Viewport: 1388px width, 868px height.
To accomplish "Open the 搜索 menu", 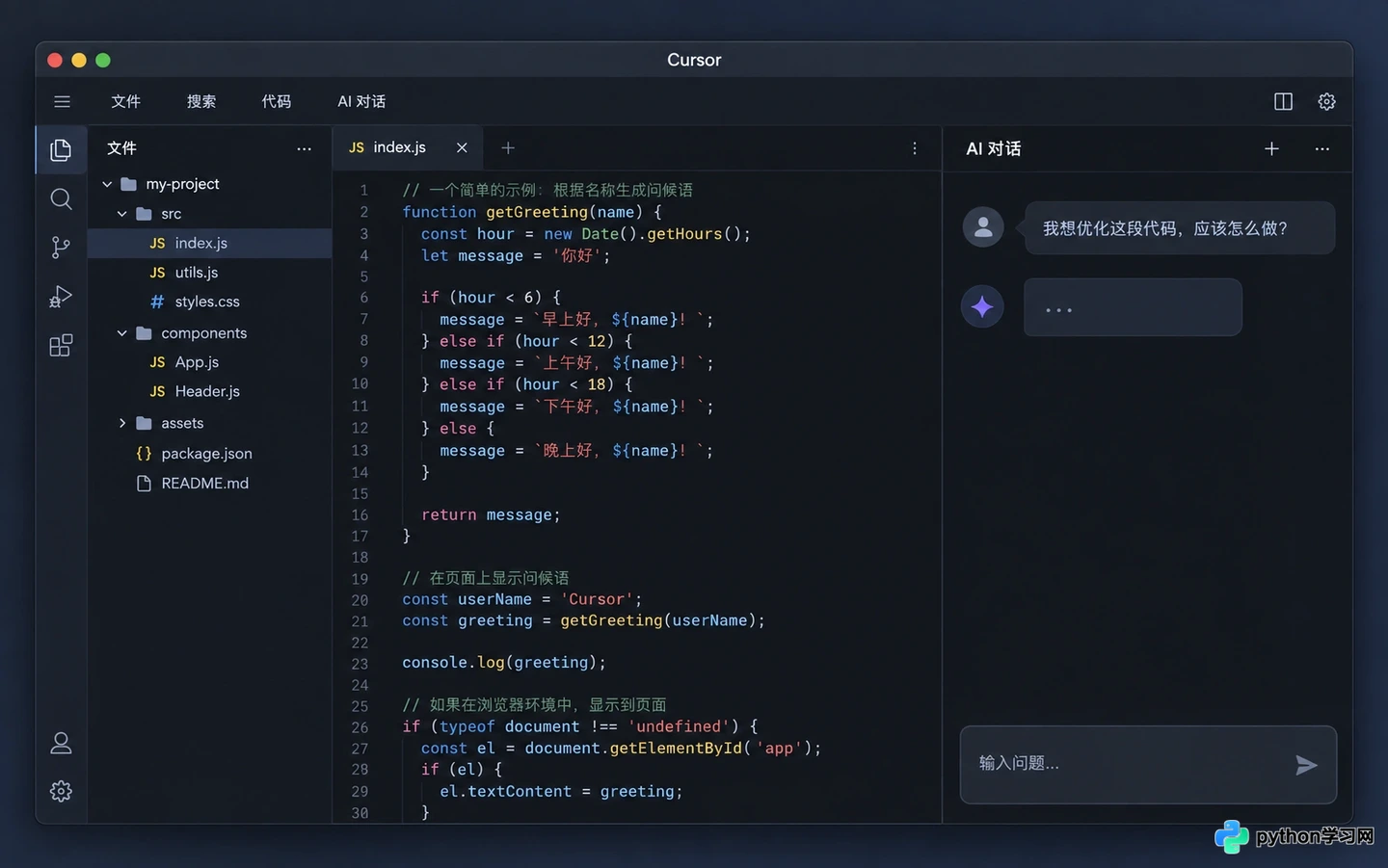I will pyautogui.click(x=201, y=101).
